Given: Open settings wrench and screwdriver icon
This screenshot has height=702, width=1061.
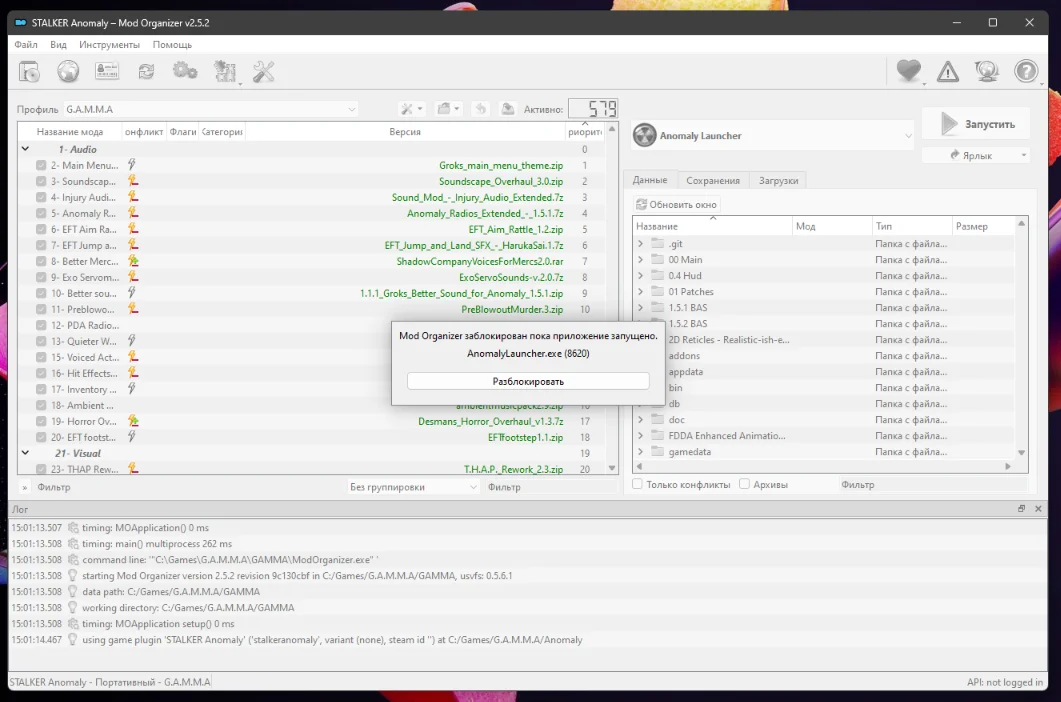Looking at the screenshot, I should pos(263,71).
